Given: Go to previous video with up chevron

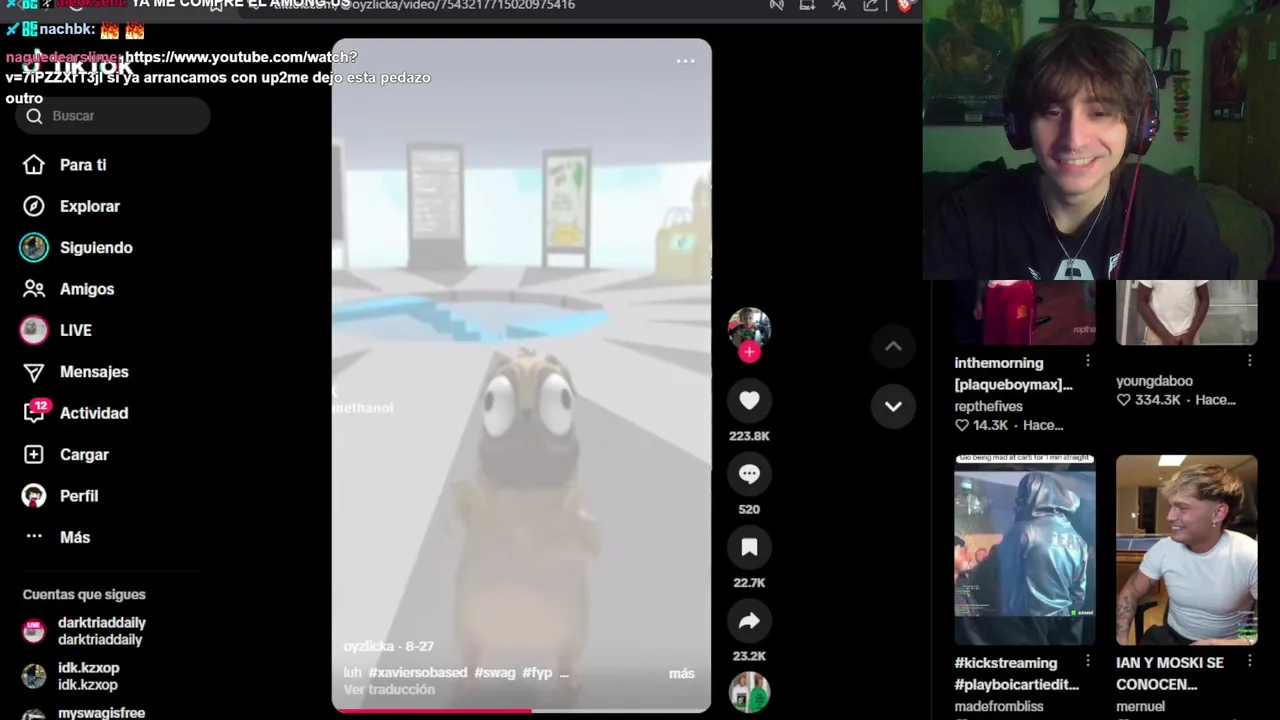Looking at the screenshot, I should [893, 346].
